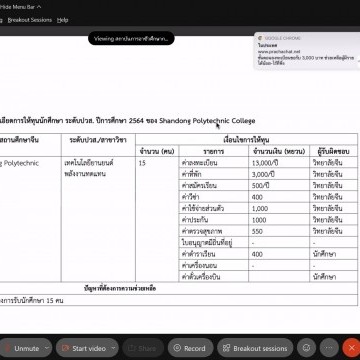This screenshot has height=360, width=360.
Task: Click the camera icon in Start video
Action: click(65, 348)
